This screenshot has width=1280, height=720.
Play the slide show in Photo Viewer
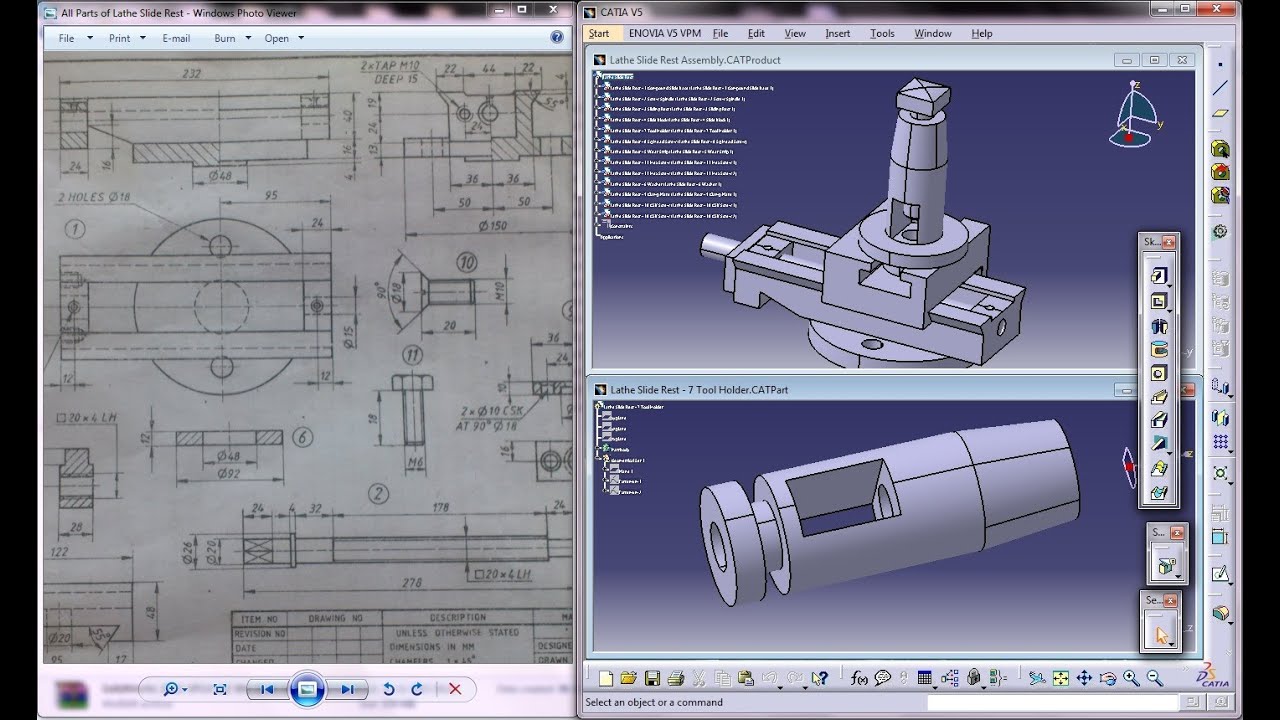(x=307, y=689)
